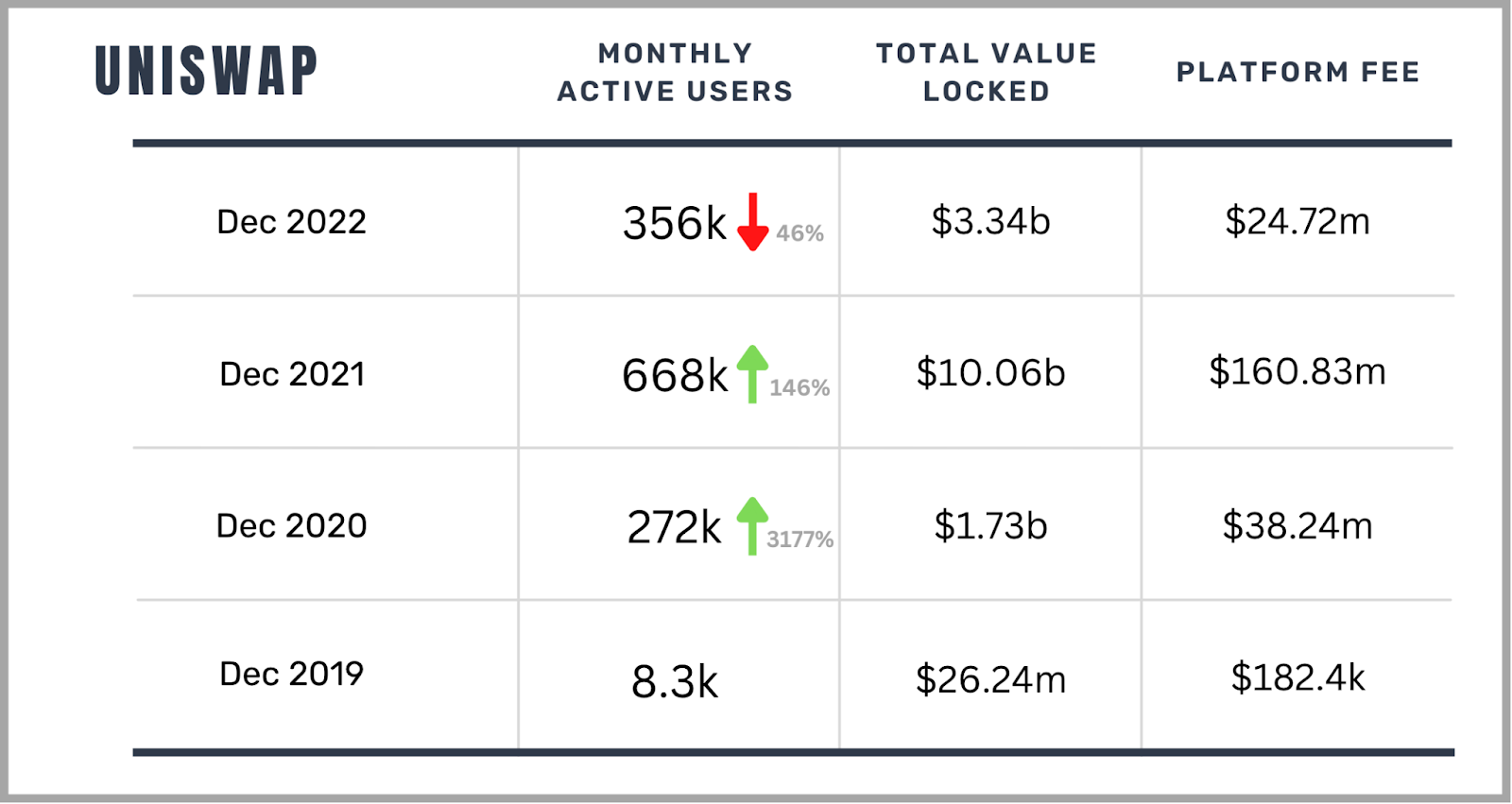Image resolution: width=1512 pixels, height=804 pixels.
Task: Click the $3.34b total value cell
Action: [990, 221]
